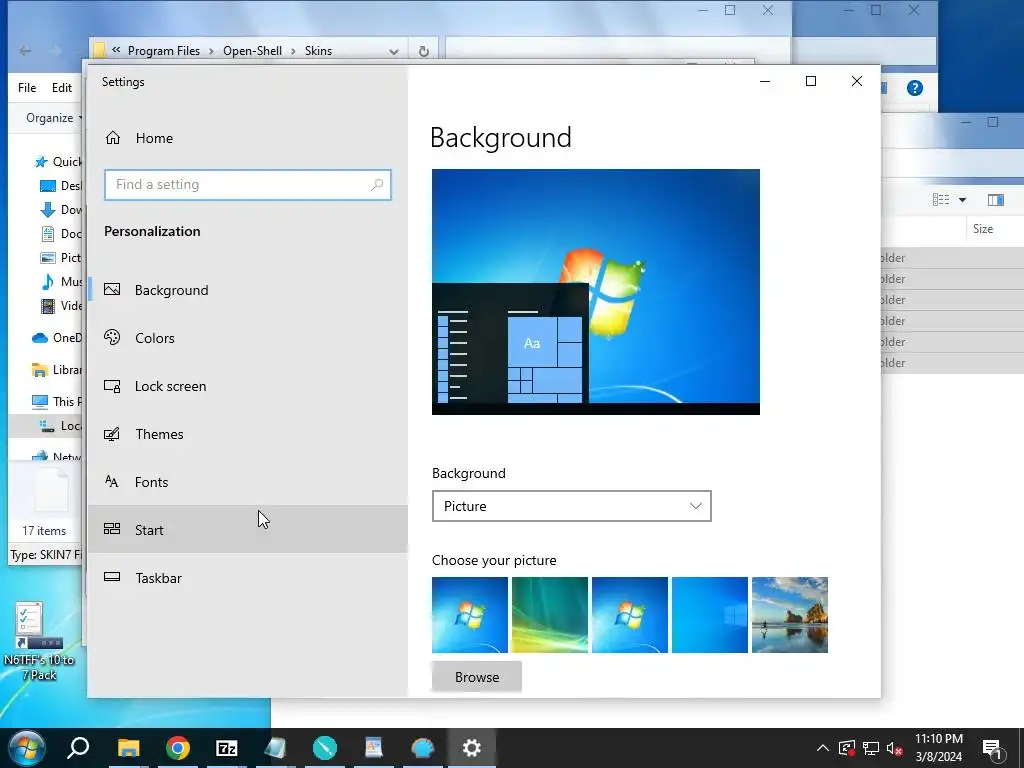Click the Find a setting search box

248,185
